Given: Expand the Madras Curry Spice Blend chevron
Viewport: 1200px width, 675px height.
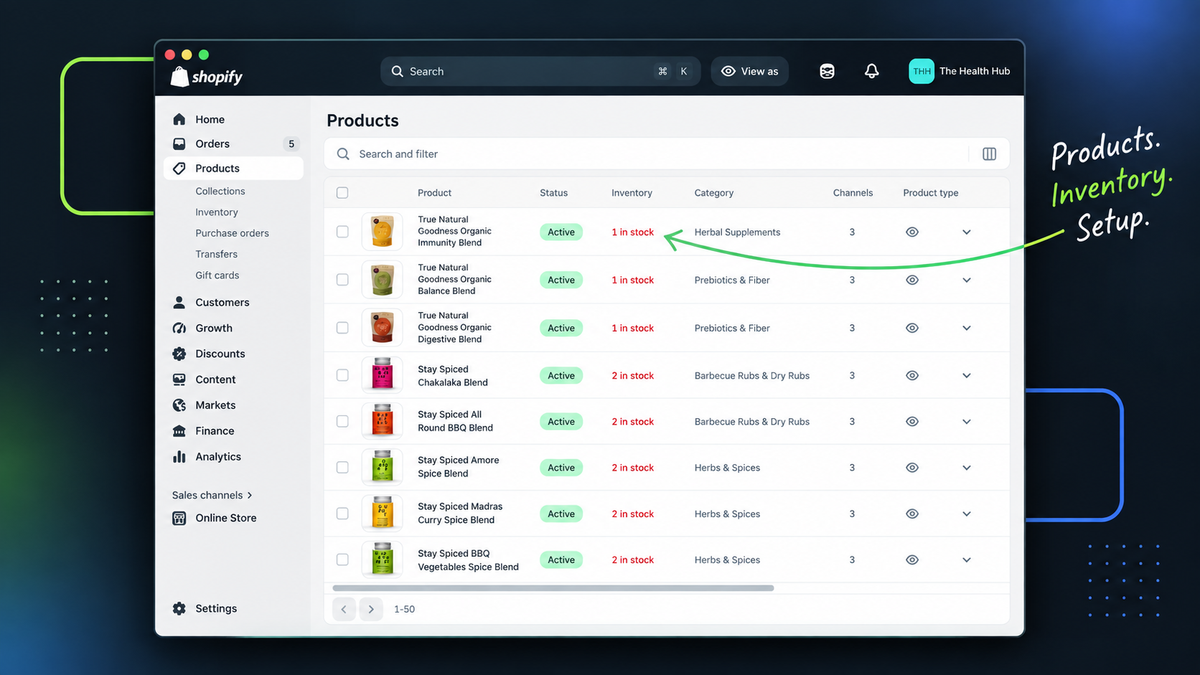Looking at the screenshot, I should (966, 514).
